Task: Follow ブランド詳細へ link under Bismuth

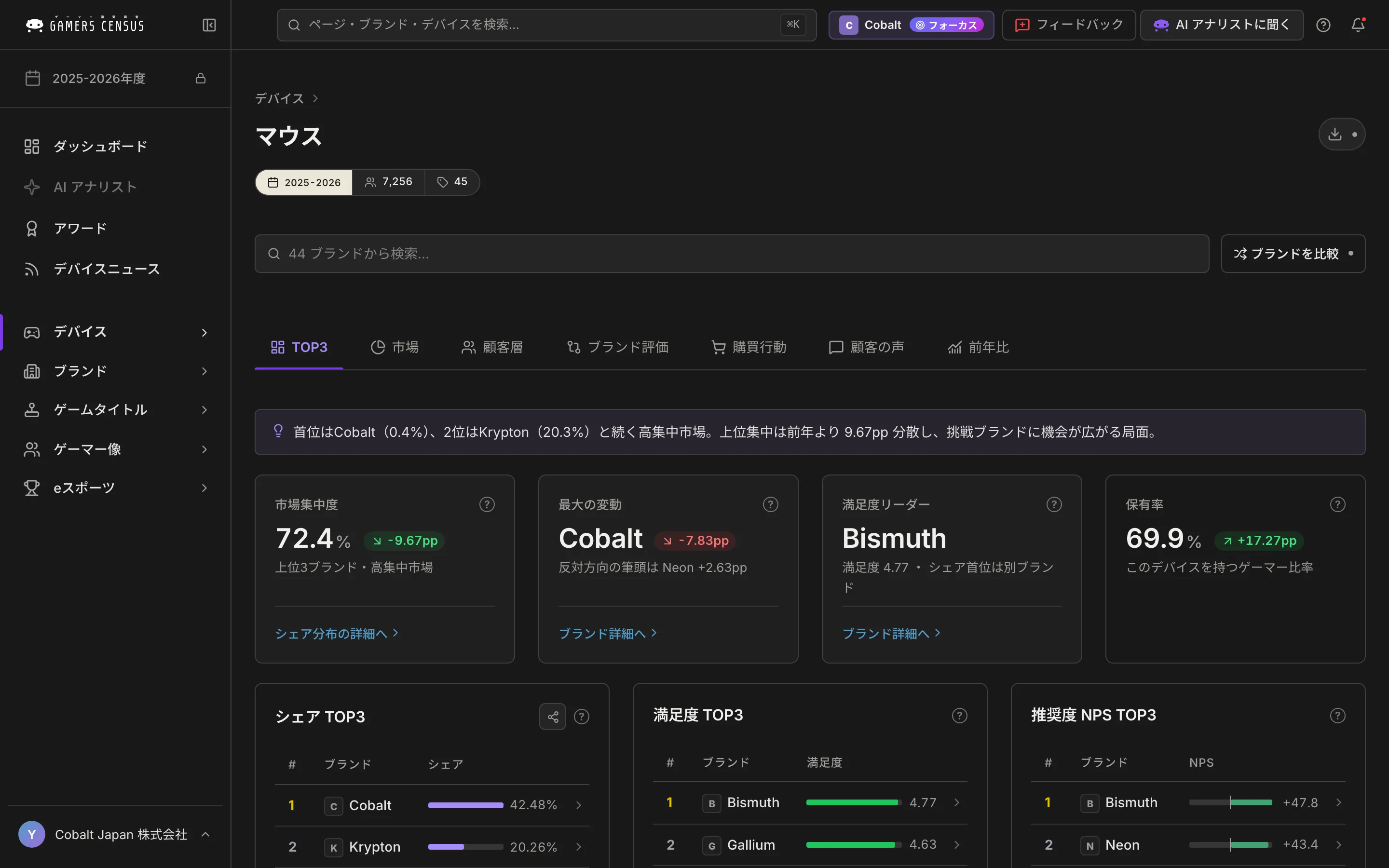Action: [x=891, y=633]
